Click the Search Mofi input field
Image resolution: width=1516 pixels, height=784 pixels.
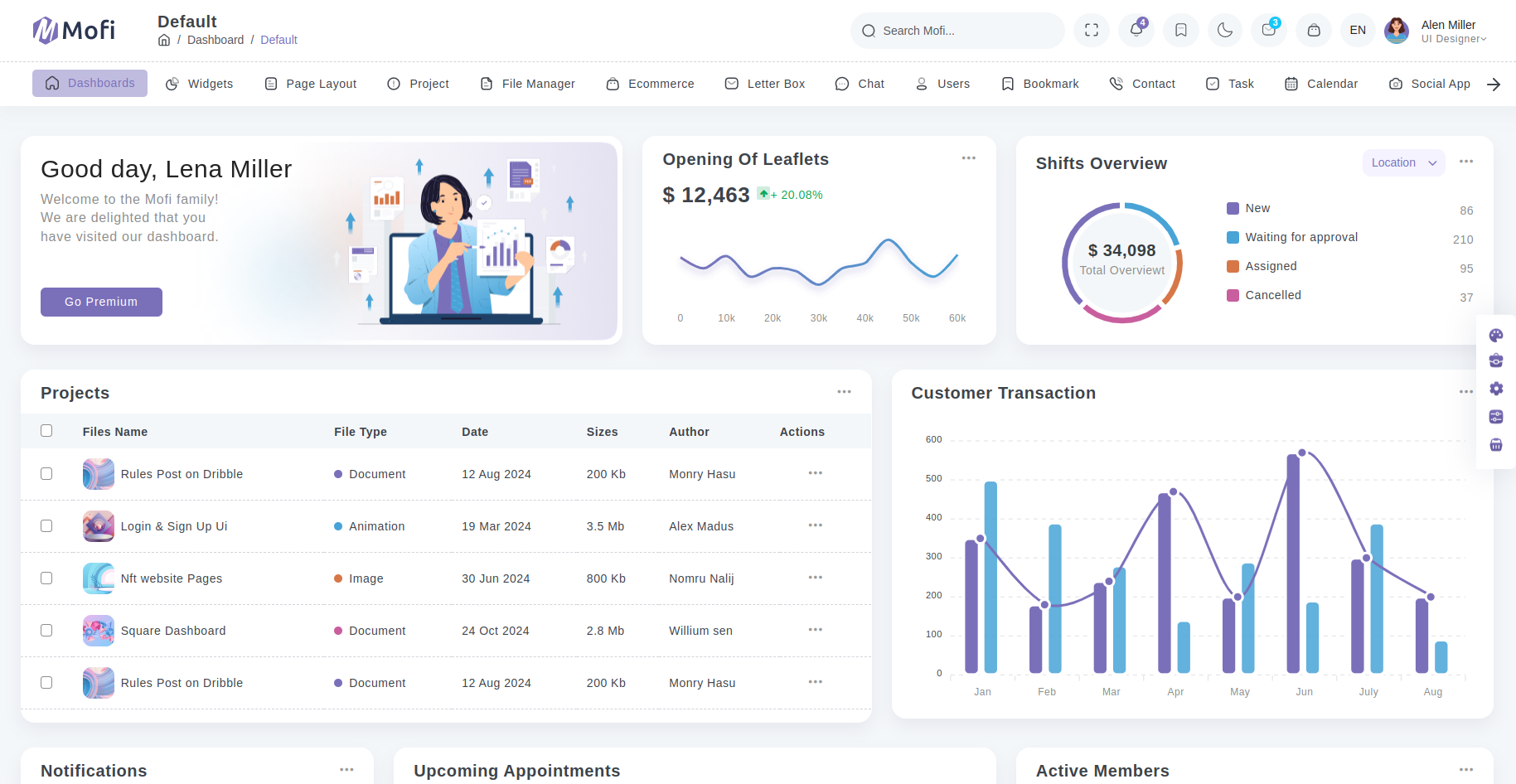click(x=961, y=31)
